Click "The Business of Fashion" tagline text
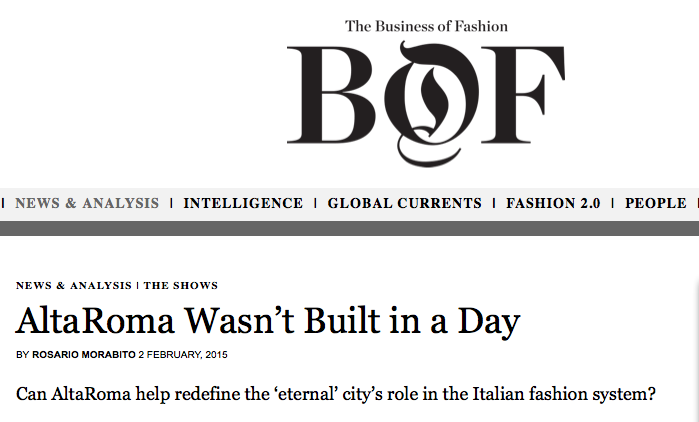This screenshot has width=699, height=422. tap(426, 26)
